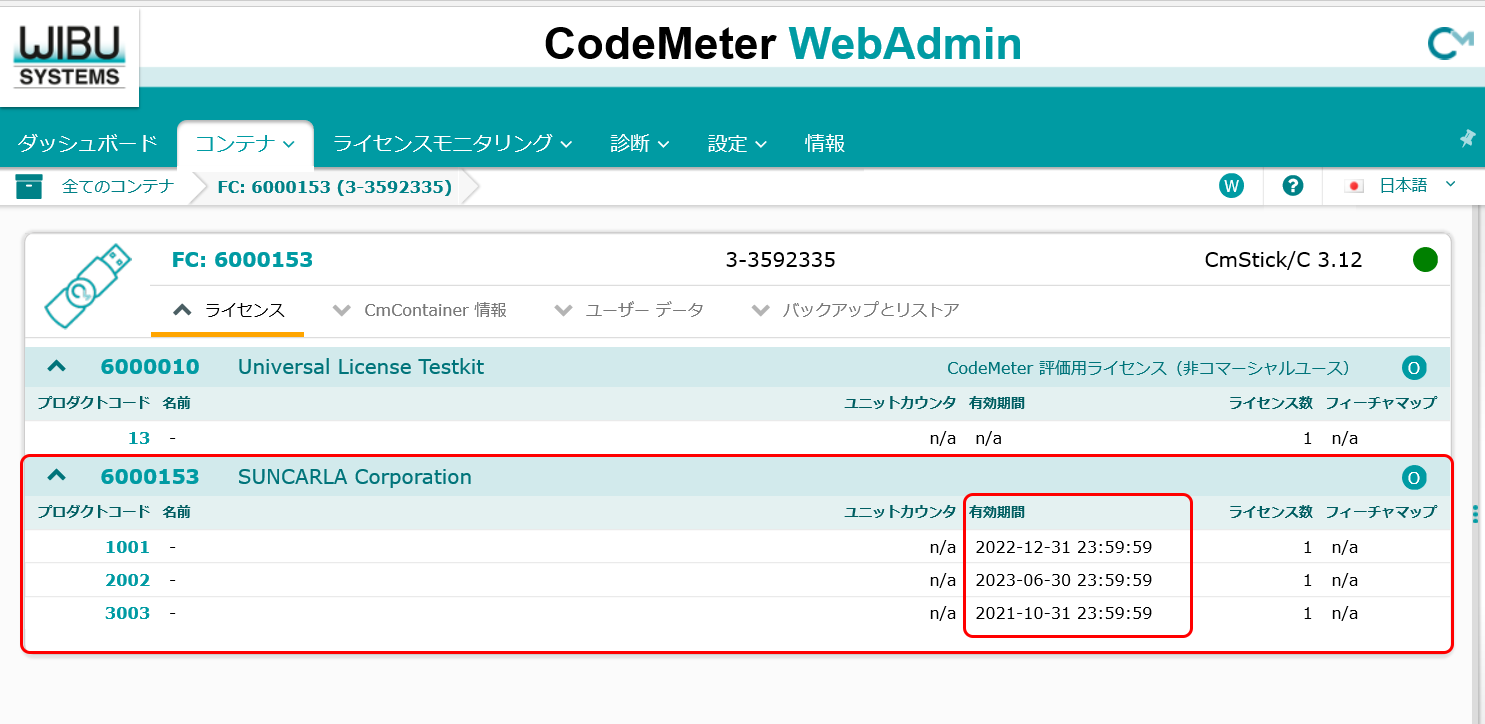
Task: Click the CmStick USB dongle image
Action: click(86, 286)
